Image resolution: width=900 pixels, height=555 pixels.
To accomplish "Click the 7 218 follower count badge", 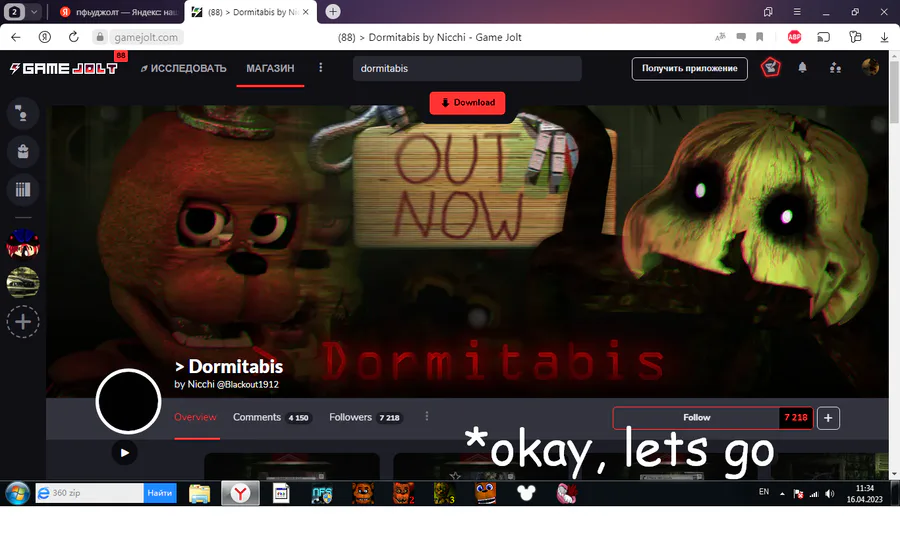I will (x=796, y=418).
